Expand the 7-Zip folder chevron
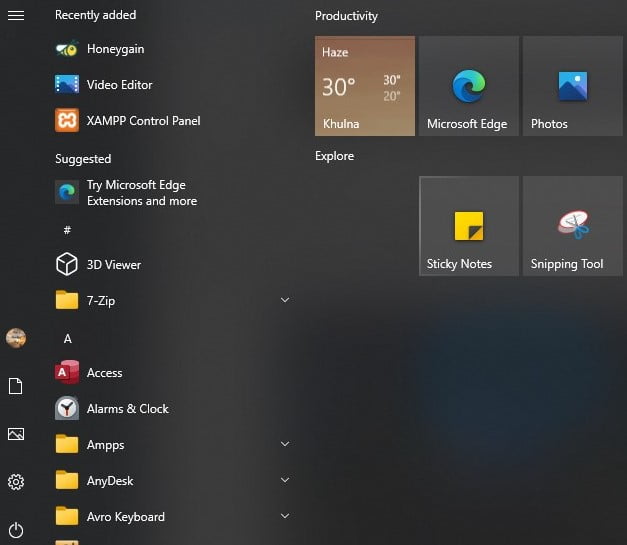The height and width of the screenshot is (545, 627). pos(285,300)
